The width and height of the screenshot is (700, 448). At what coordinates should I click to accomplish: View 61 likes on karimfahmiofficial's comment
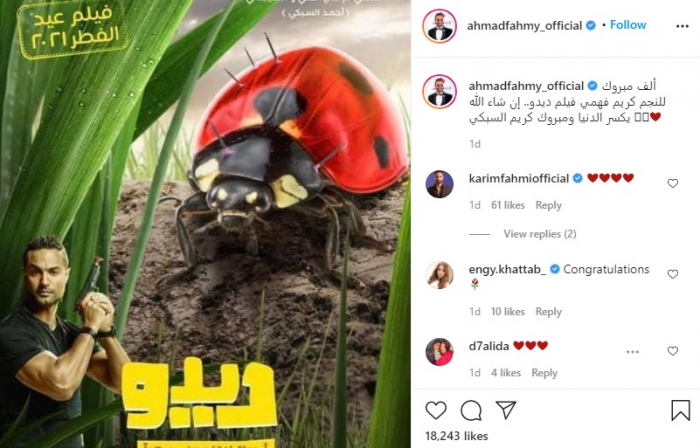click(508, 205)
